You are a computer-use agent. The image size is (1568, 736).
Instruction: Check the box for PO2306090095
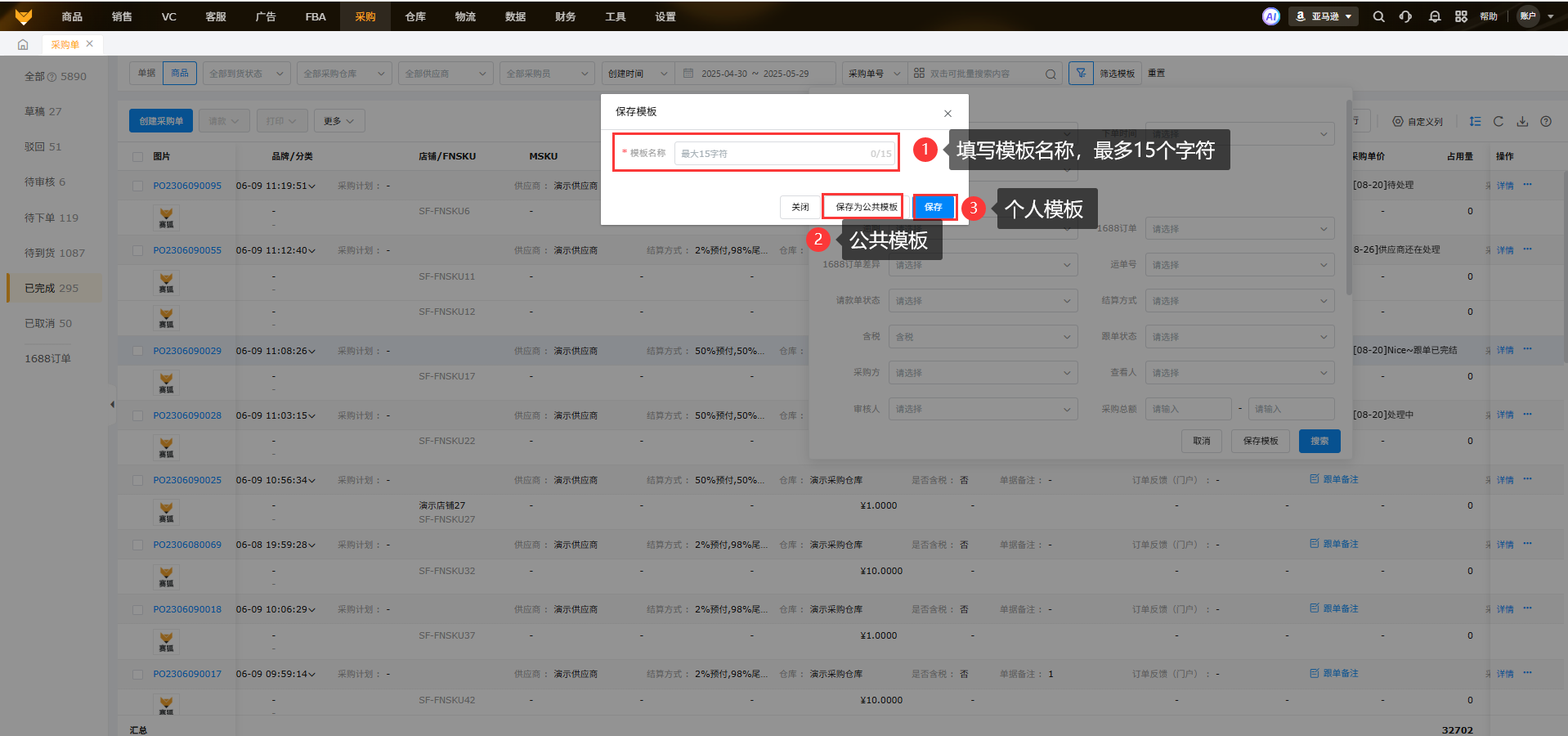137,186
